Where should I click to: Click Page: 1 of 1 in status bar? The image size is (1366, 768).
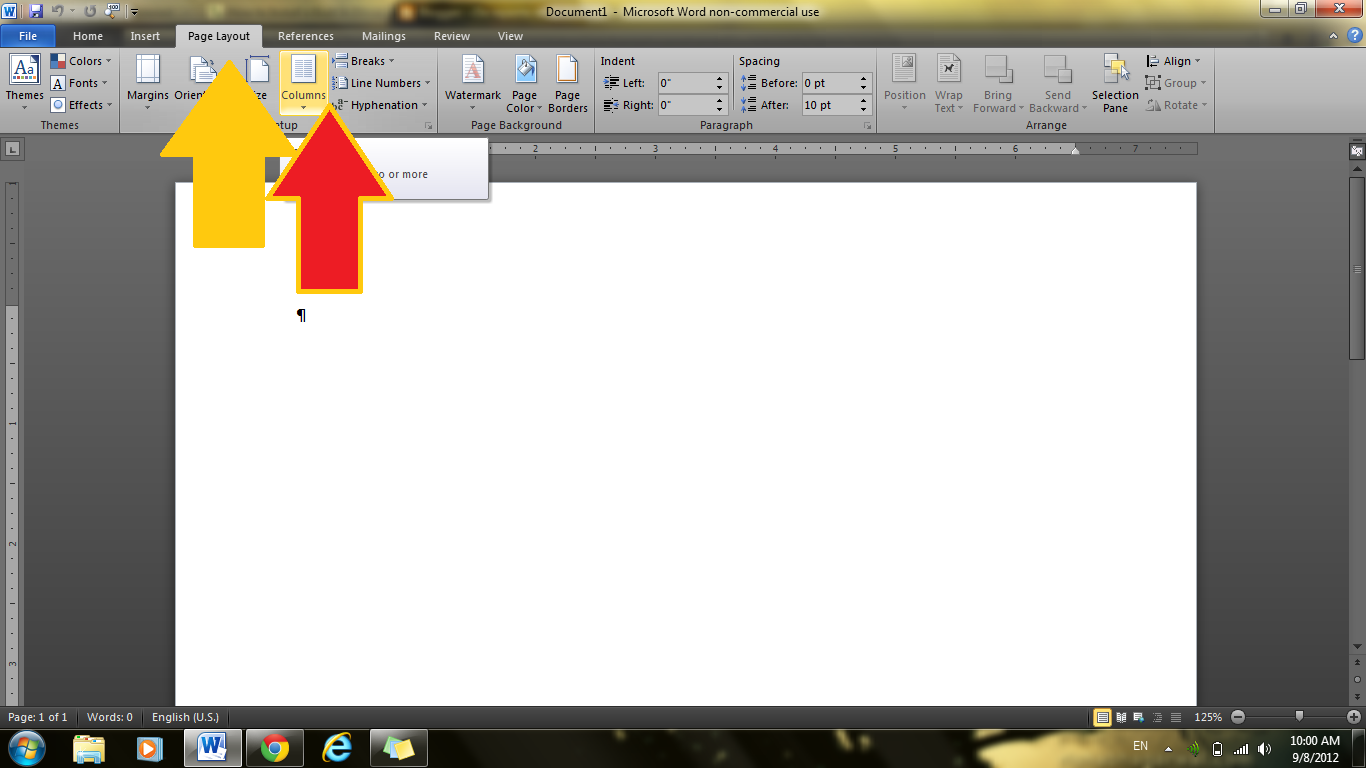coord(38,717)
